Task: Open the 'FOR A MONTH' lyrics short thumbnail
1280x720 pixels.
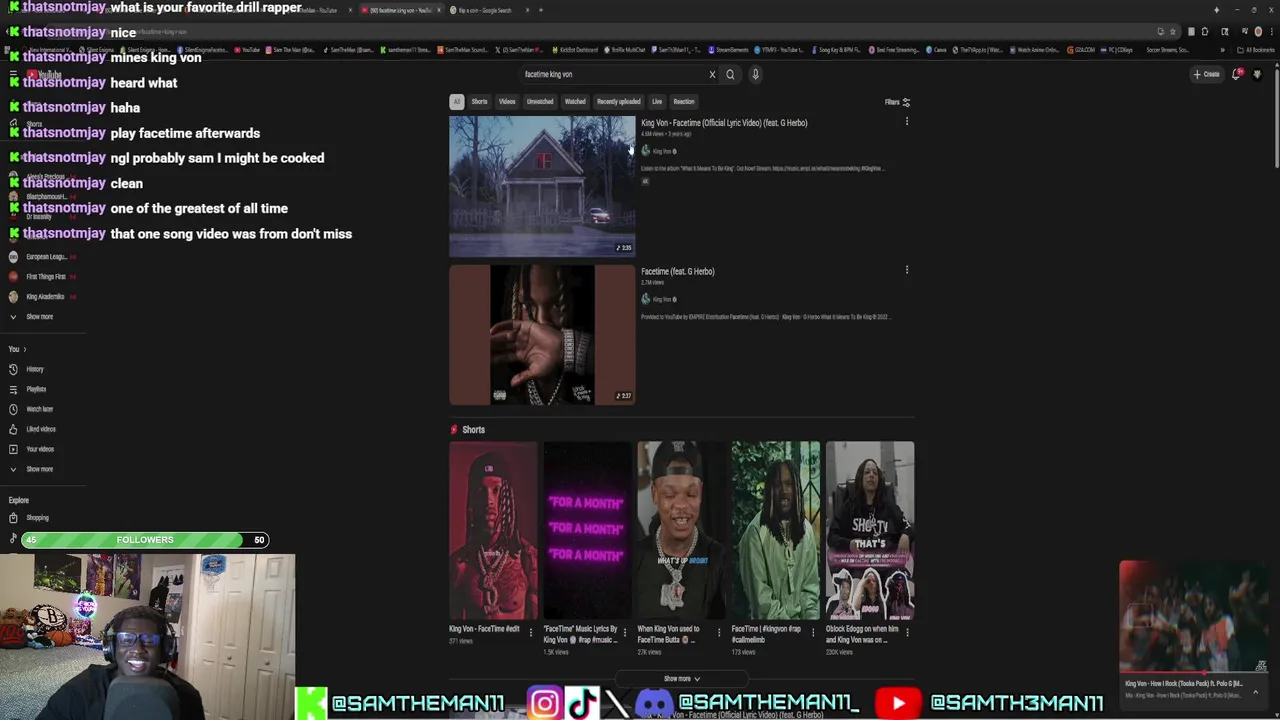Action: 587,531
